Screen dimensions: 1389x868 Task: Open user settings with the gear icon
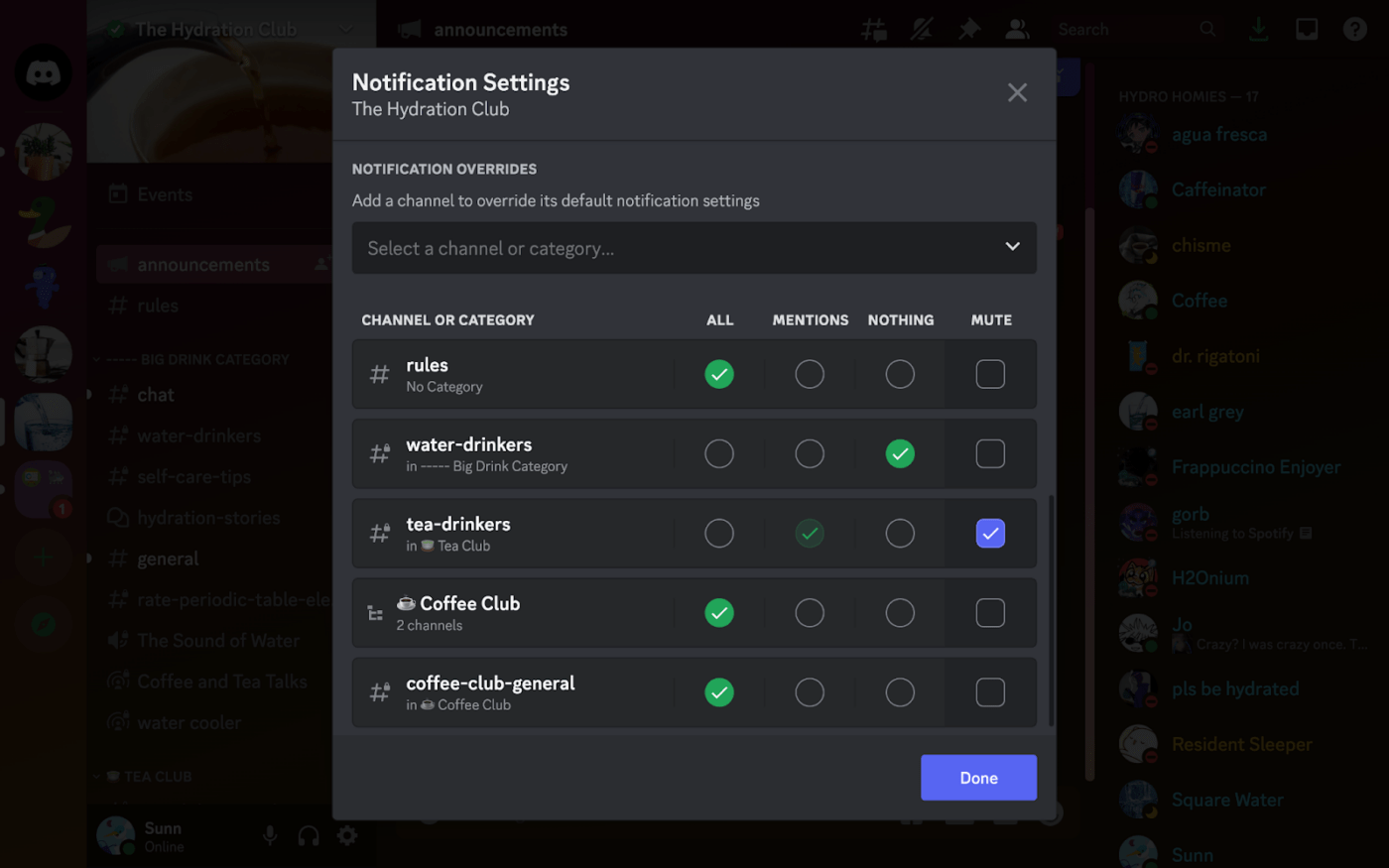click(346, 835)
